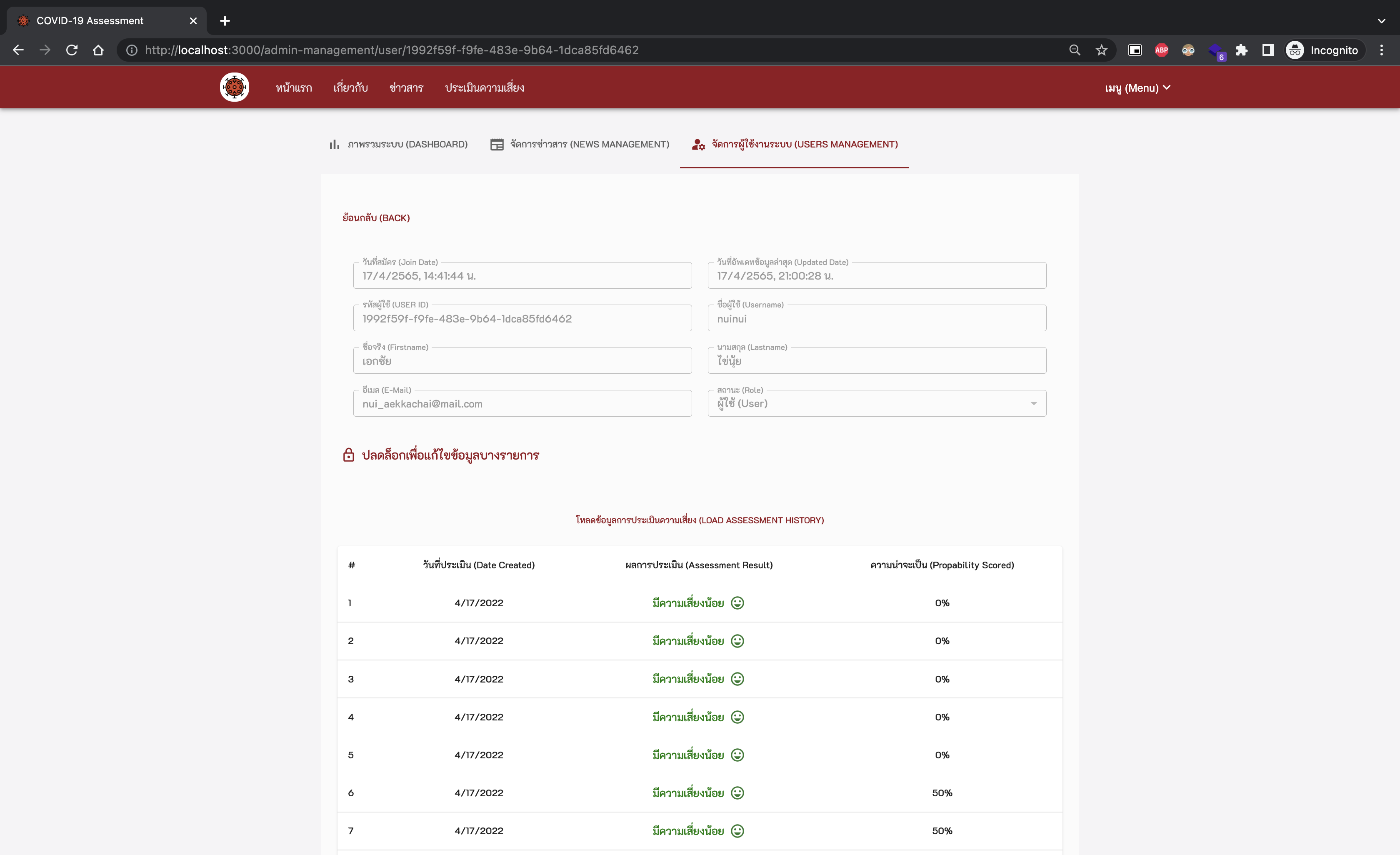Click the Date Created column header

click(x=479, y=565)
